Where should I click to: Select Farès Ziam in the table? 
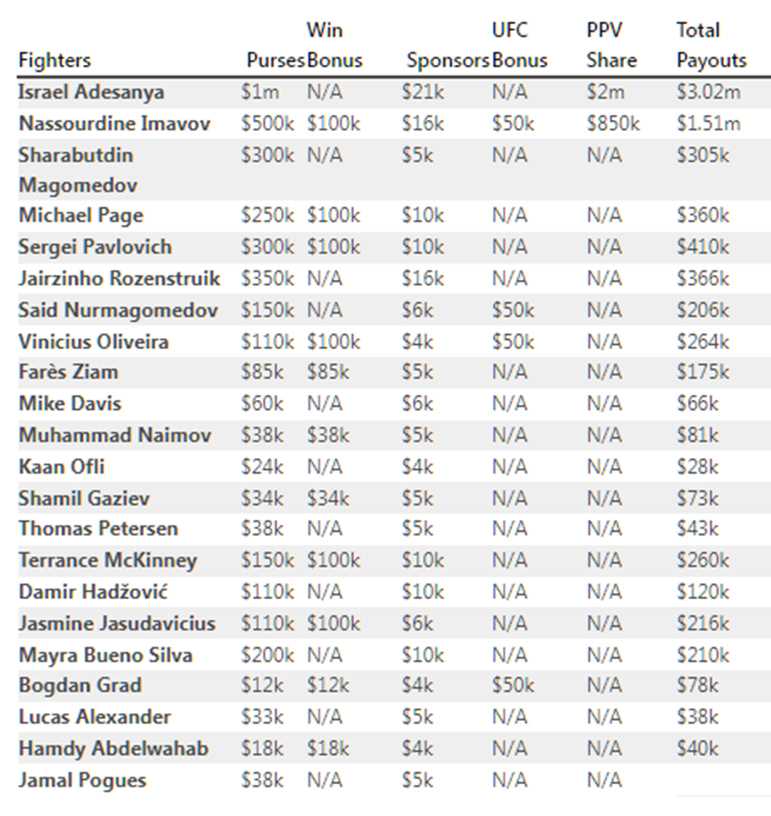click(x=68, y=372)
